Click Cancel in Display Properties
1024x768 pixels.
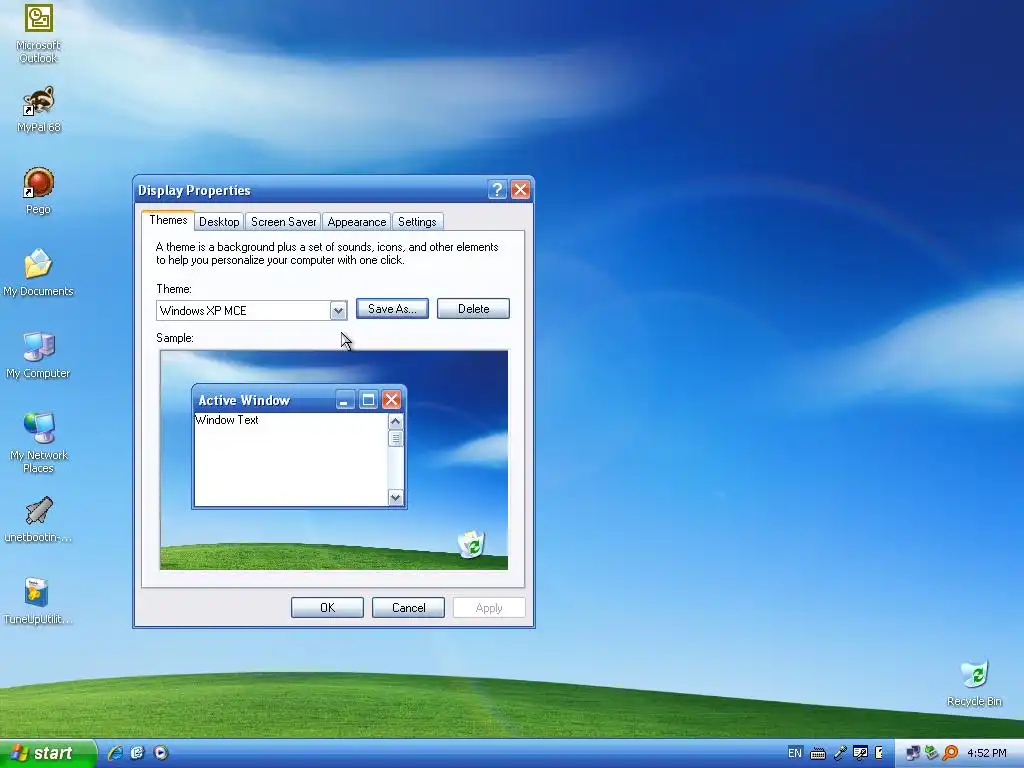pyautogui.click(x=408, y=608)
